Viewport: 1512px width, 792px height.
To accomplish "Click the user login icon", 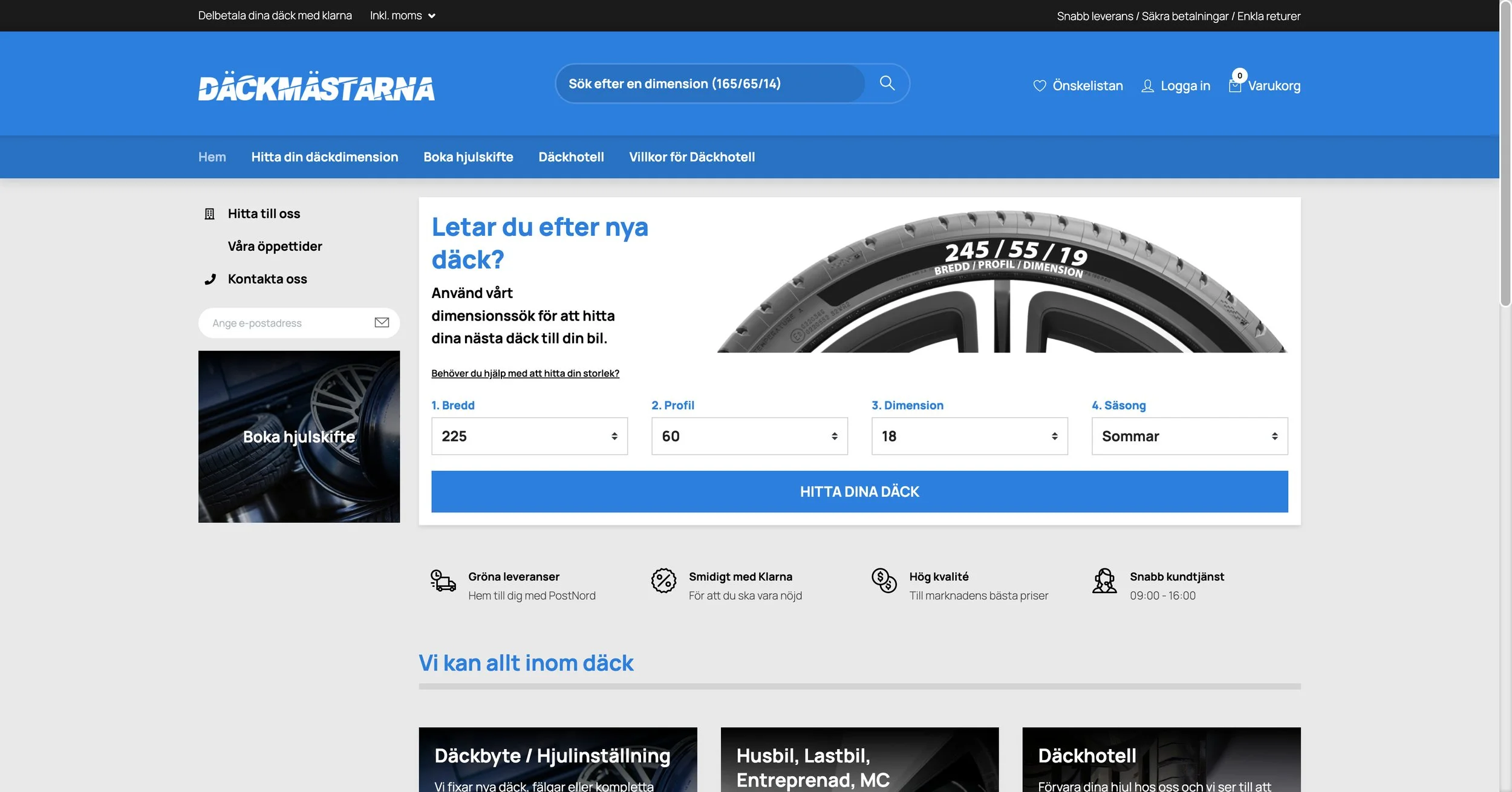I will tap(1147, 86).
